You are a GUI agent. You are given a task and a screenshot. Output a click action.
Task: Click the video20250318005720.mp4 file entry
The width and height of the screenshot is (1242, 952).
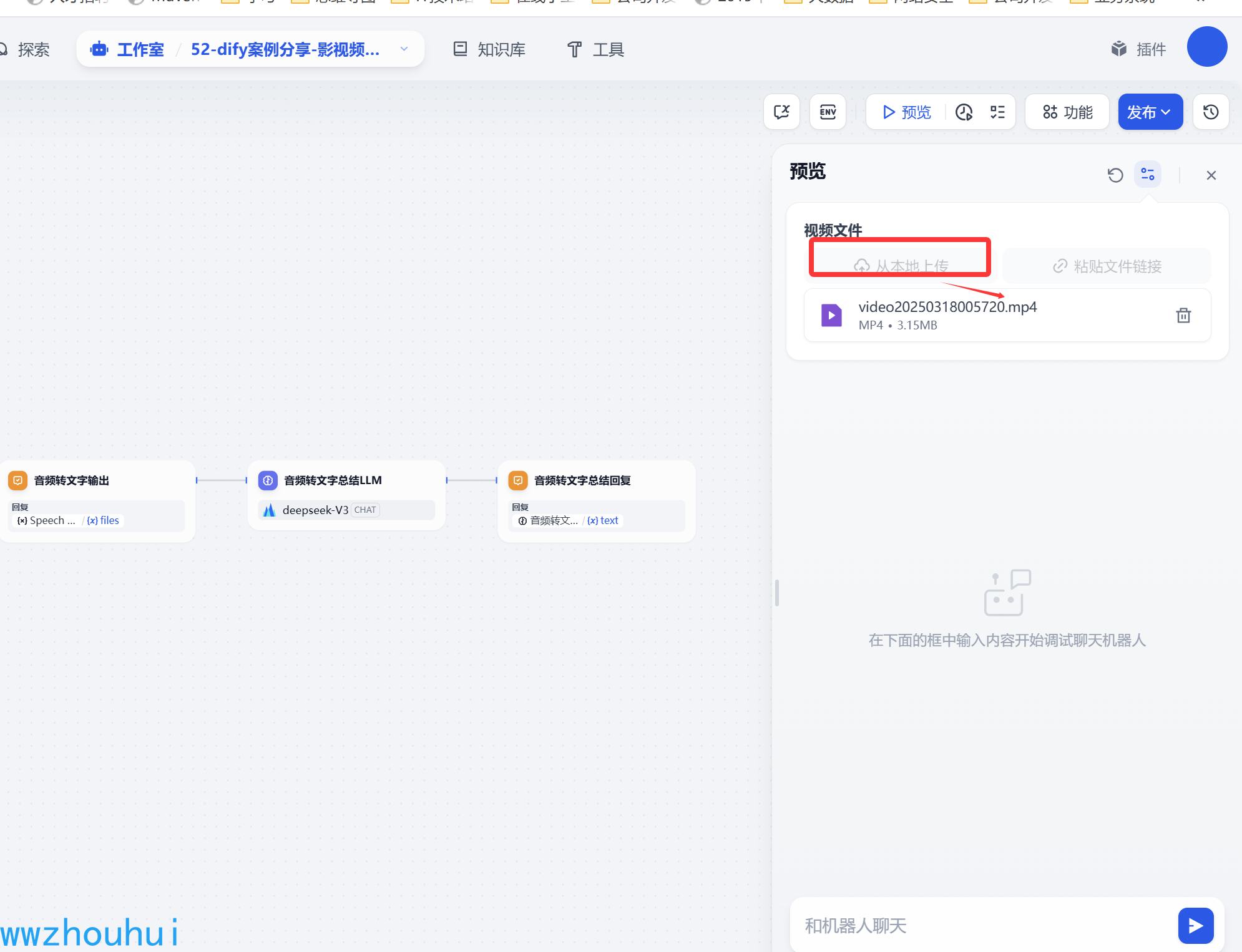pyautogui.click(x=1007, y=315)
